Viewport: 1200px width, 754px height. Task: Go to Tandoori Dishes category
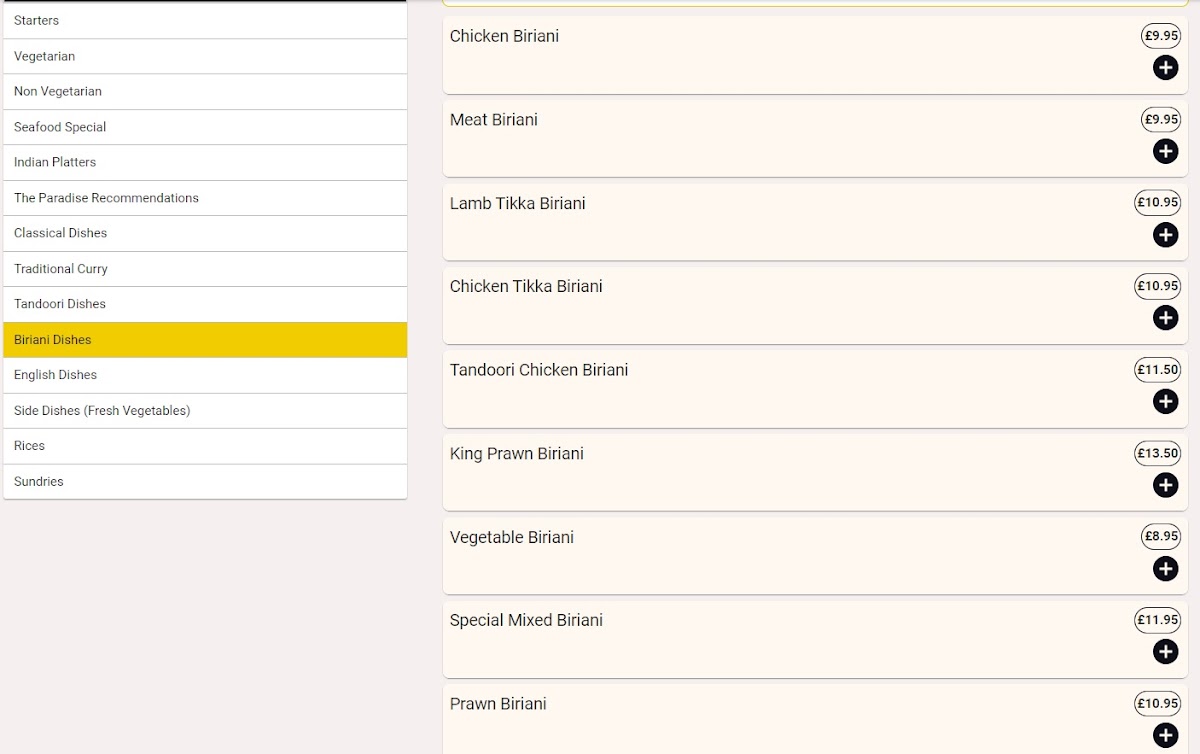click(x=205, y=304)
